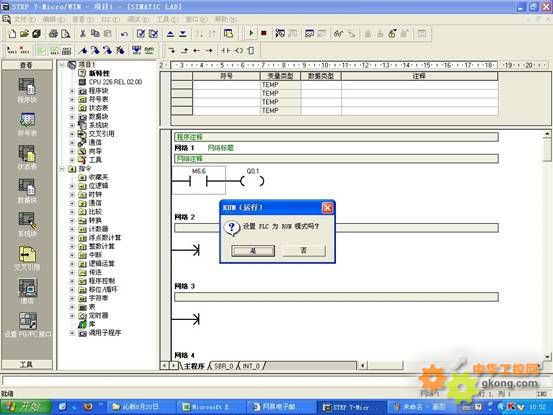Open the 文件 menu
The width and height of the screenshot is (553, 415).
pos(25,19)
